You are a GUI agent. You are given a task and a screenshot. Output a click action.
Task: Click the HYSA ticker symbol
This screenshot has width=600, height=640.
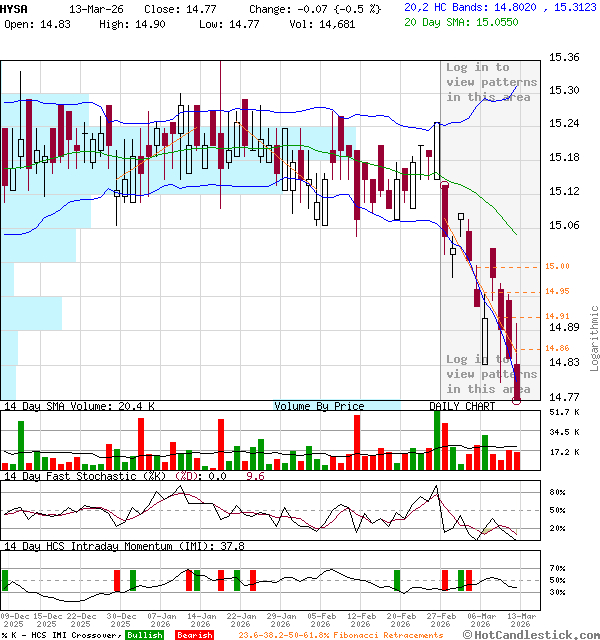click(x=15, y=8)
